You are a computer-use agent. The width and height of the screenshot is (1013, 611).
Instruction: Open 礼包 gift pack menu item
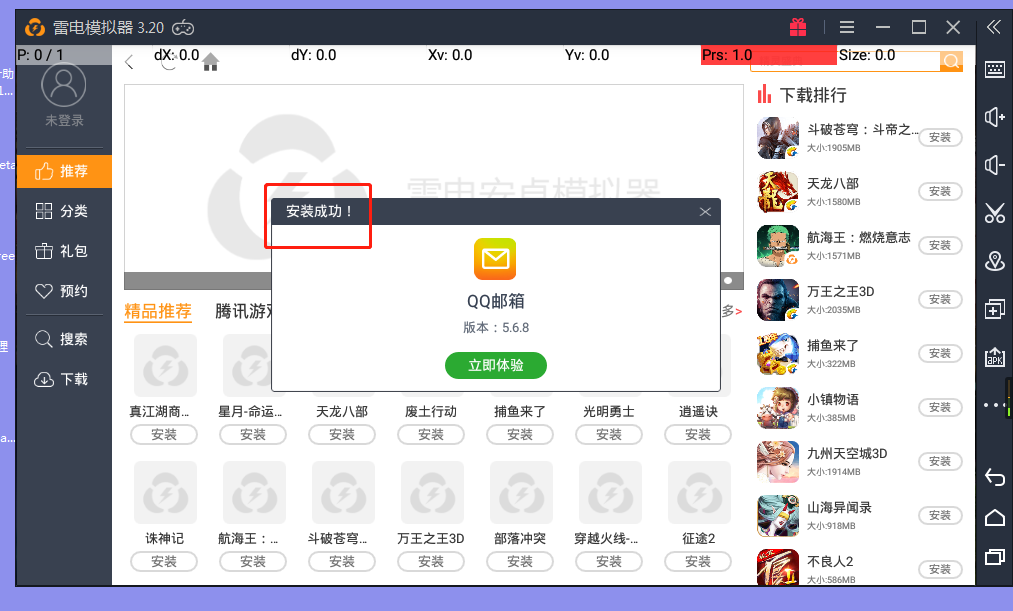point(64,251)
